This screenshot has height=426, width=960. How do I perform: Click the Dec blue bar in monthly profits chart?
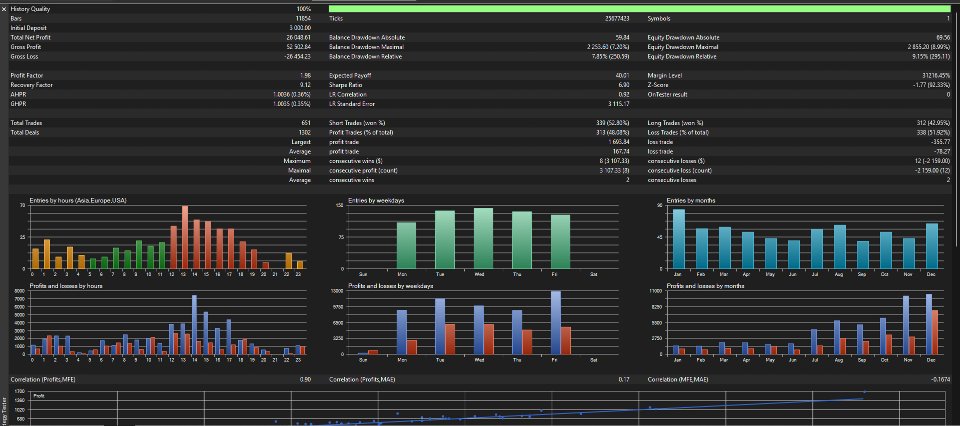[x=928, y=324]
